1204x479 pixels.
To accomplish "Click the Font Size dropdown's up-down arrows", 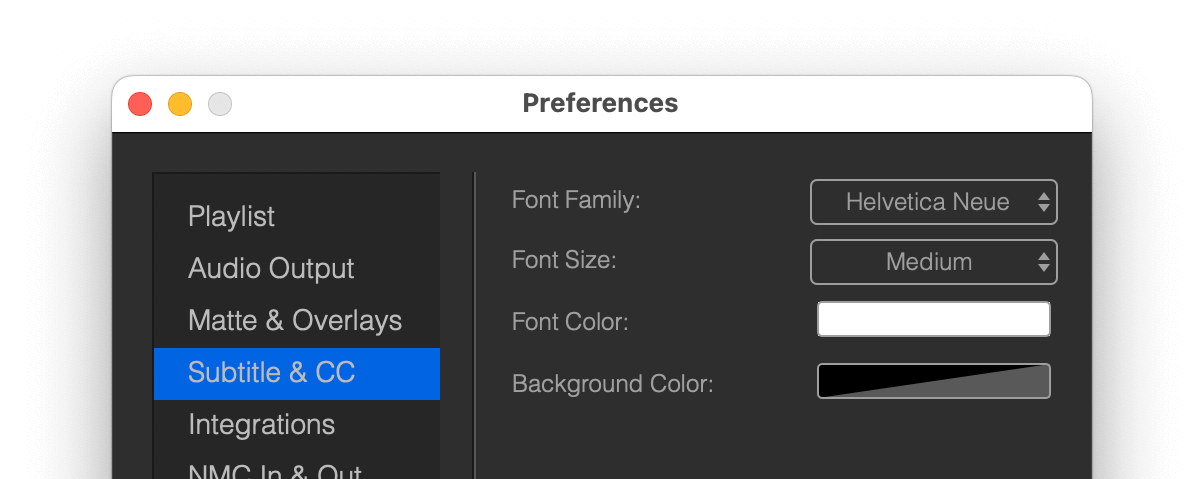I will pos(1044,262).
